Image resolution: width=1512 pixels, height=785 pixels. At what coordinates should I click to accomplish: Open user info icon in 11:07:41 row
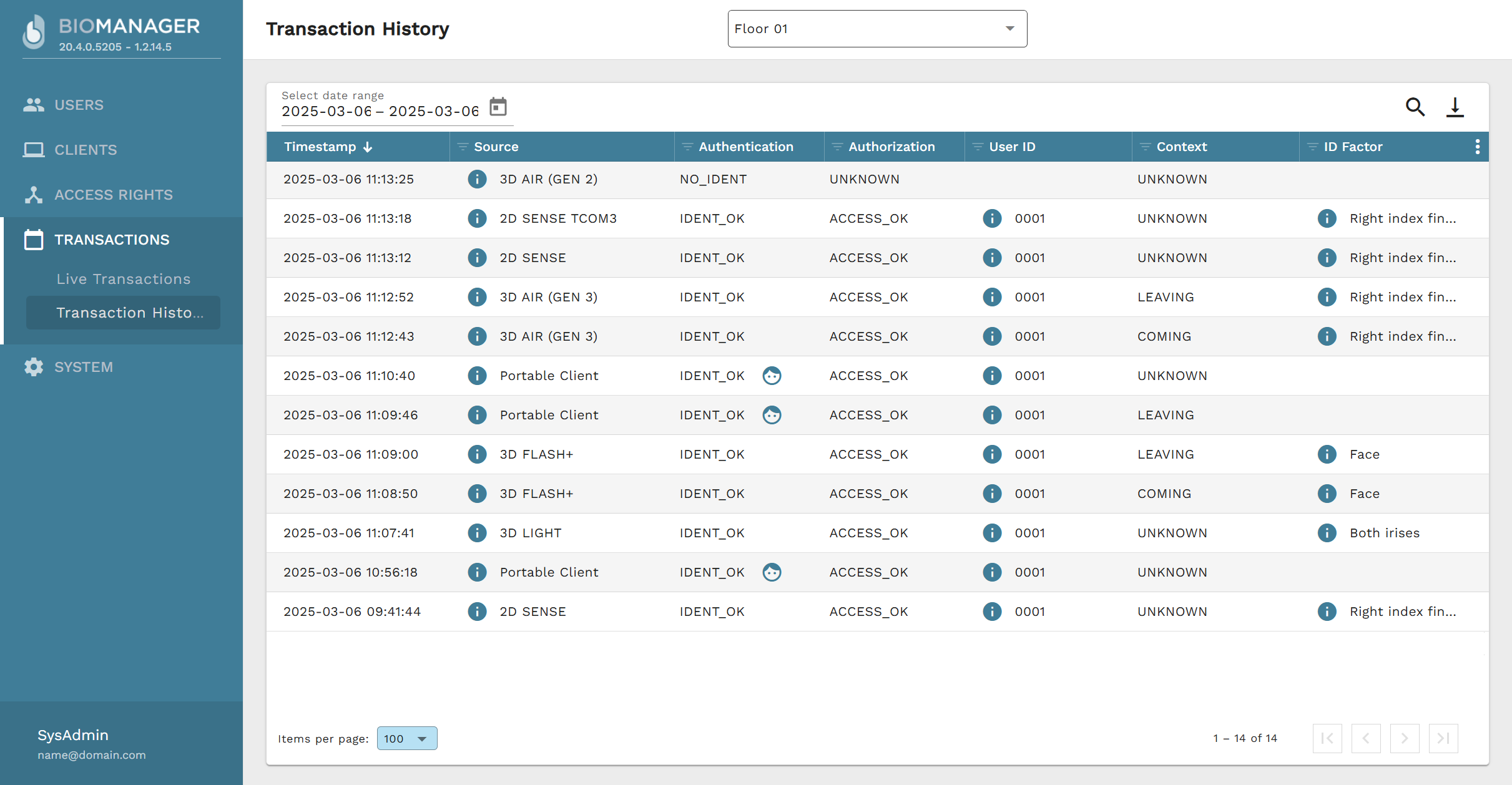(x=991, y=533)
